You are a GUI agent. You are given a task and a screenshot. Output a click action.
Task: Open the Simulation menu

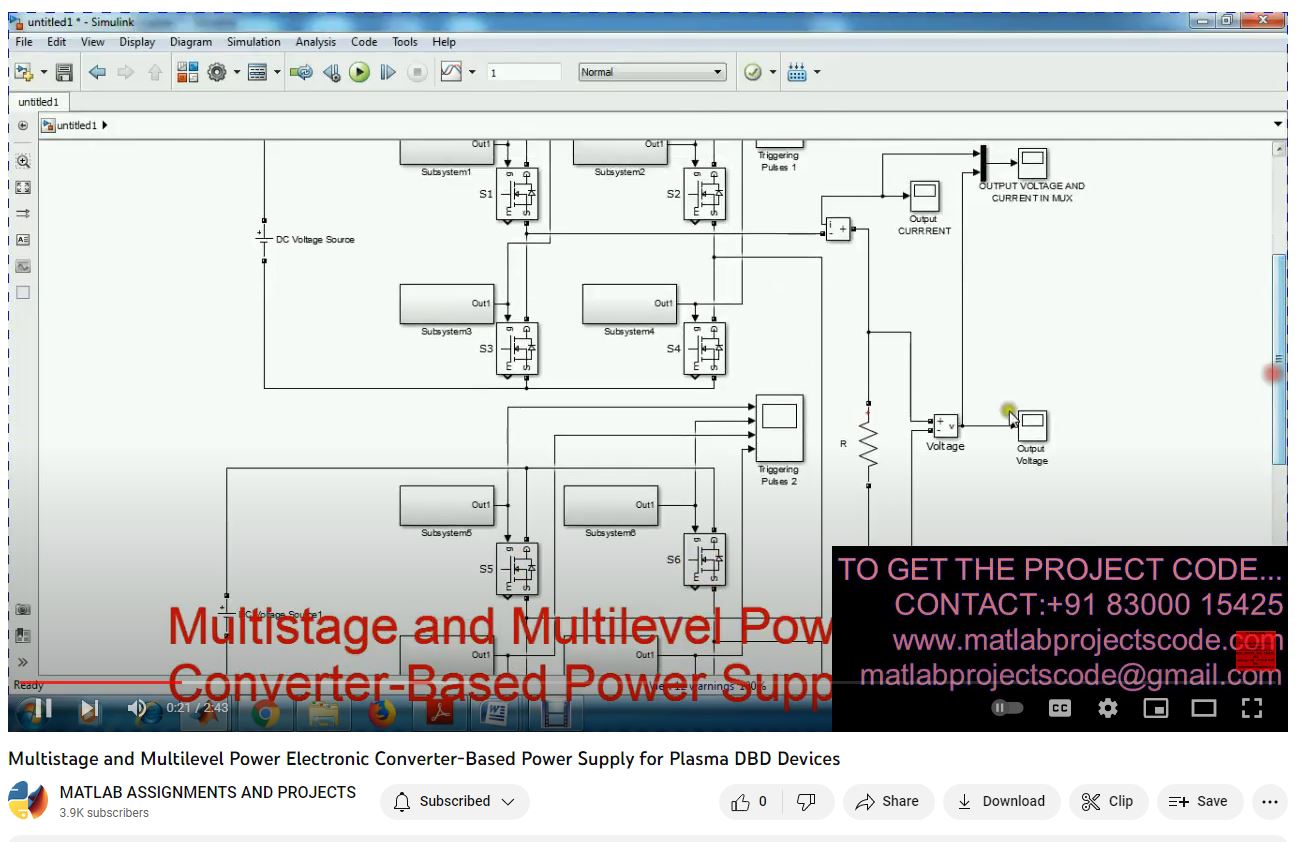pos(253,42)
